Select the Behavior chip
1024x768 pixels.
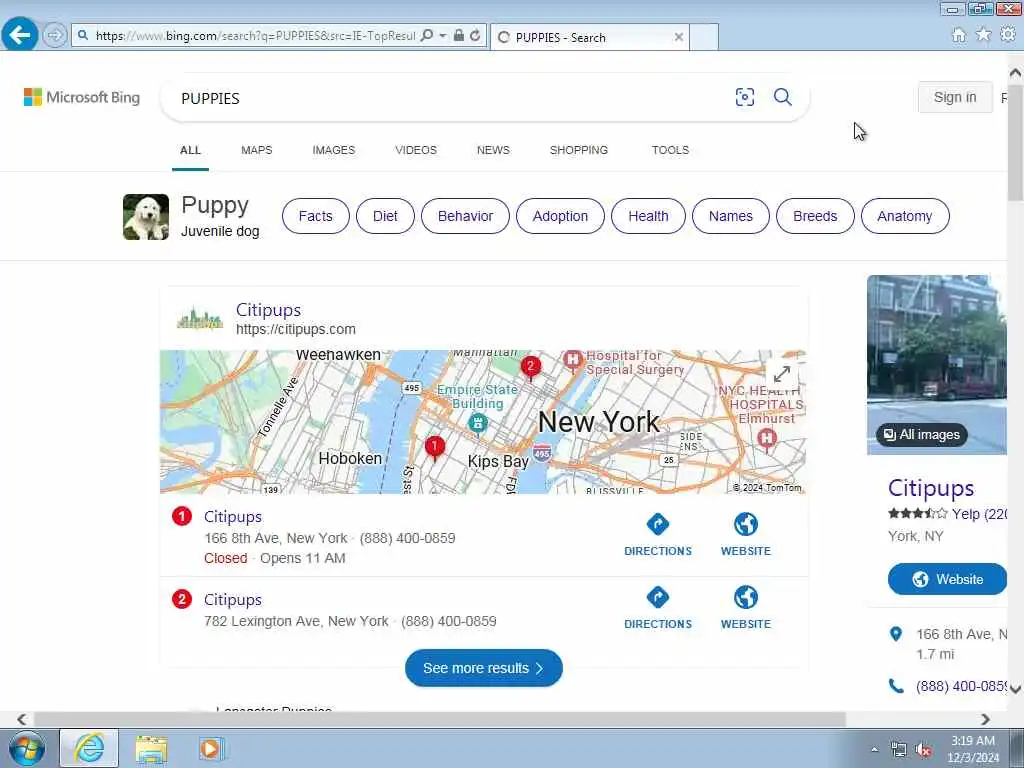coord(465,216)
